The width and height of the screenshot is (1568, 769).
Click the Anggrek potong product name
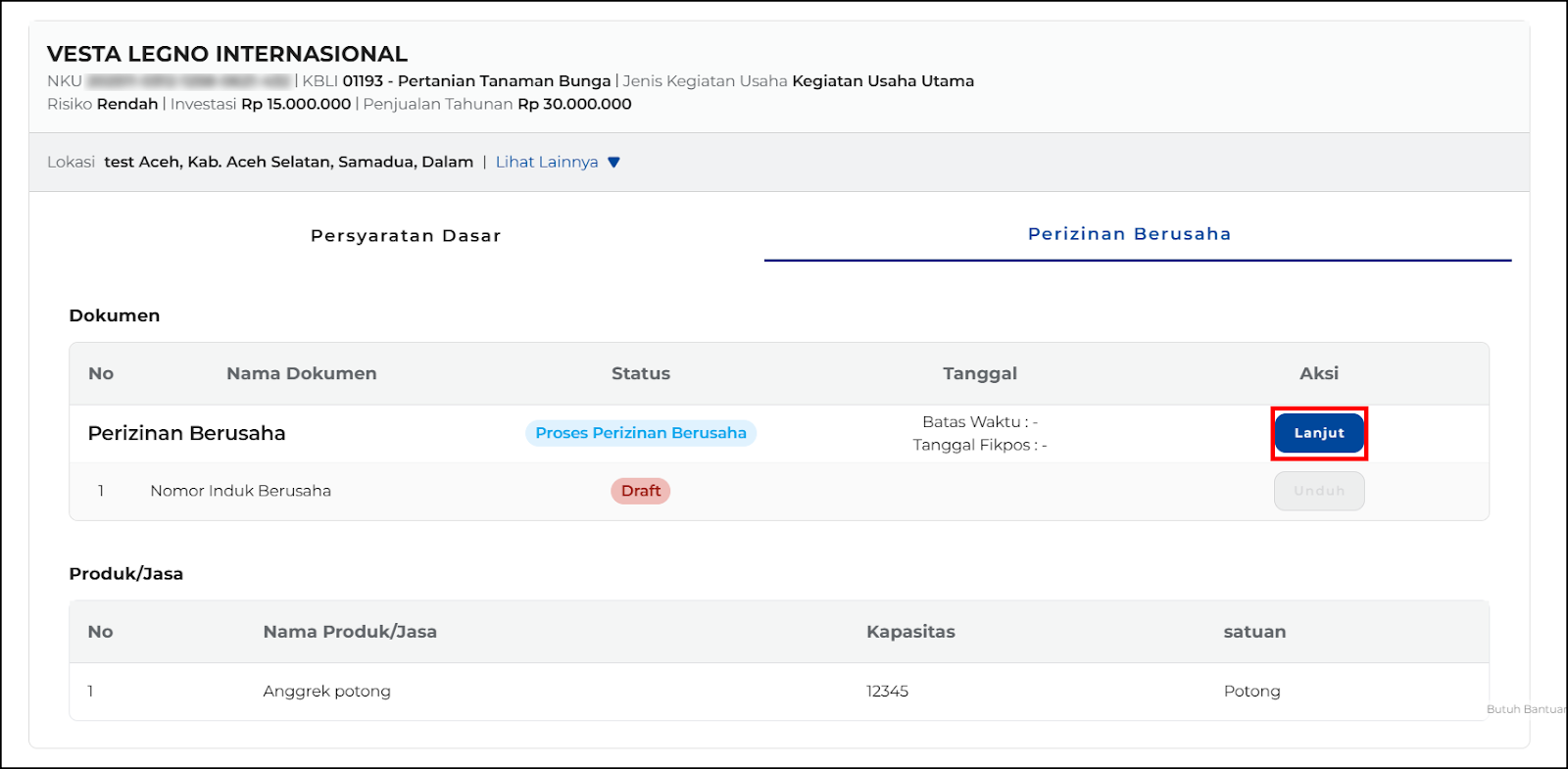[326, 691]
